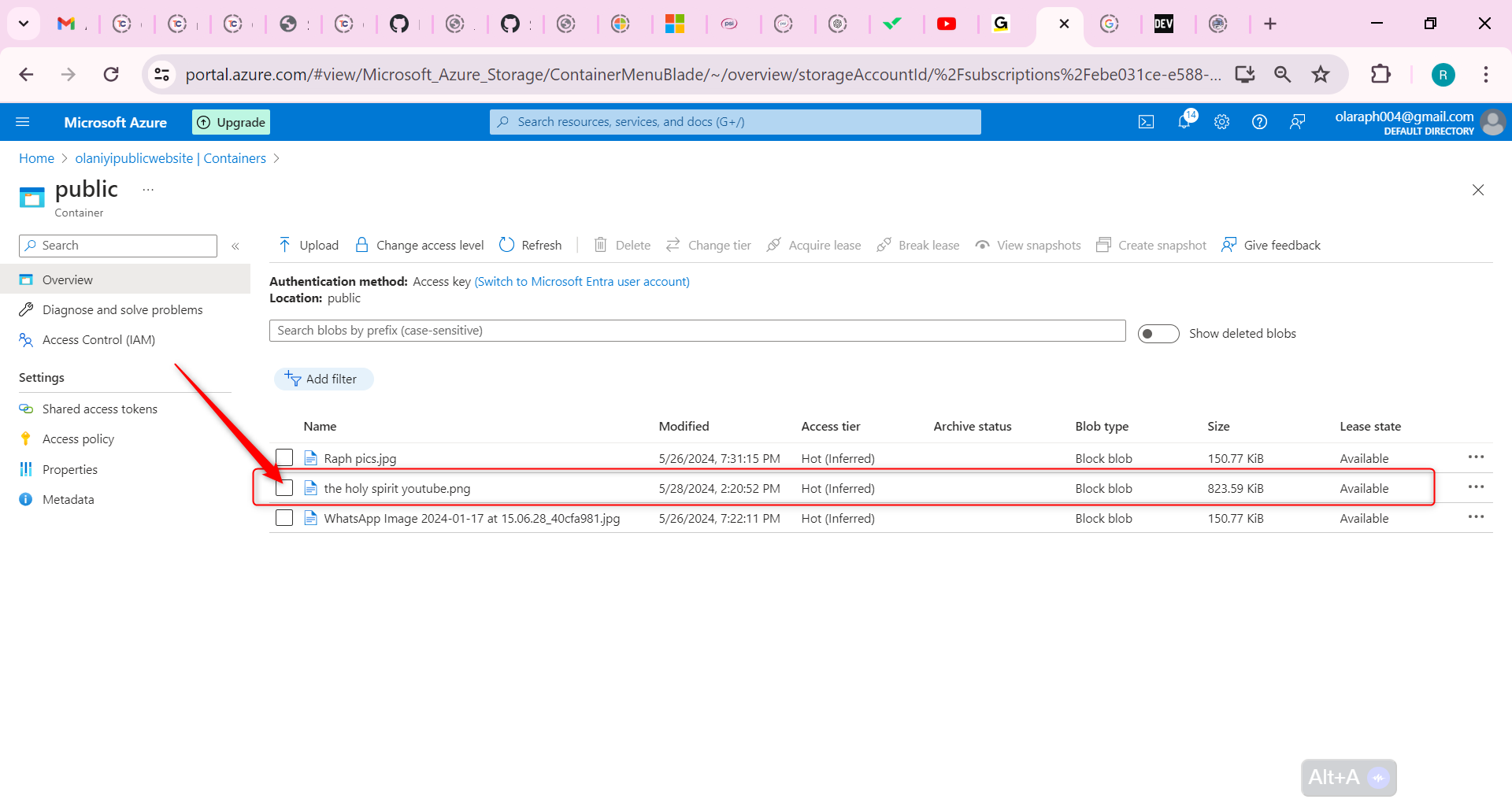Open Azure Cloud Shell icon
1512x803 pixels.
pos(1146,122)
